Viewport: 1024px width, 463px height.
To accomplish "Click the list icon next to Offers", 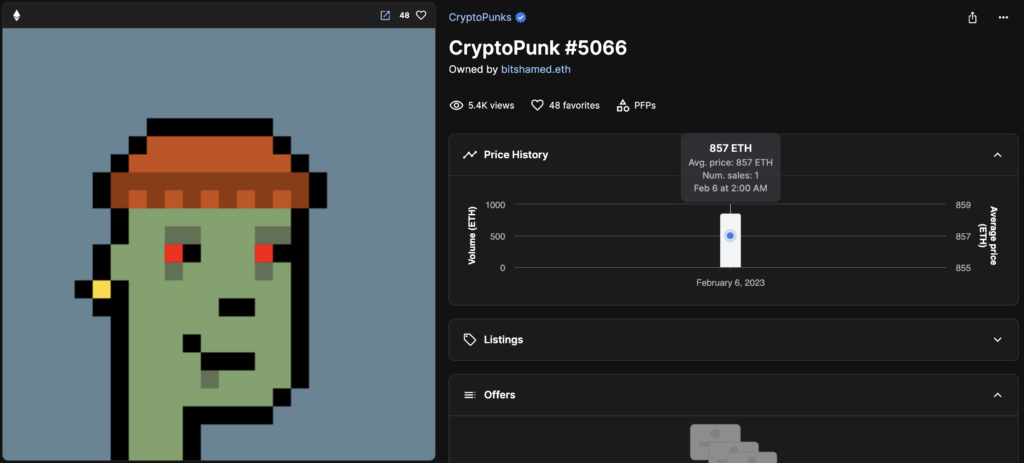I will coord(470,395).
